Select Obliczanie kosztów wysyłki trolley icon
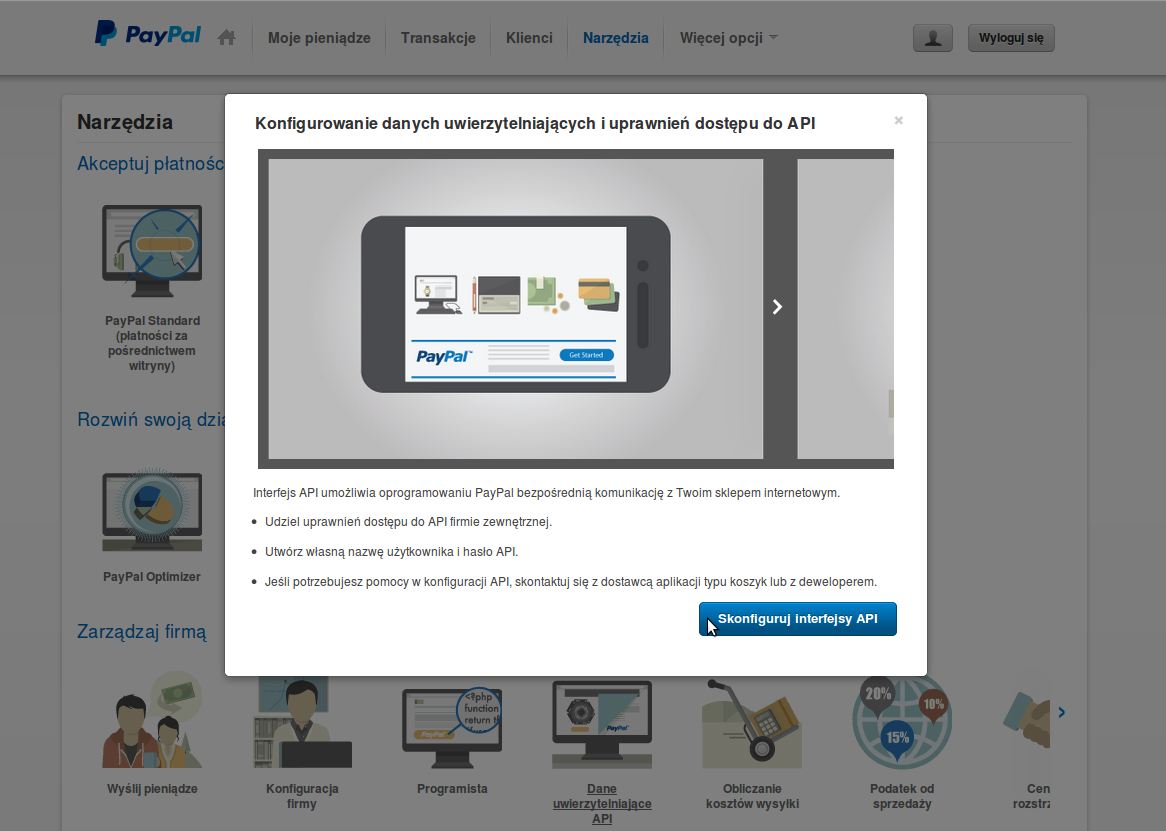The image size is (1166, 831). coord(752,722)
